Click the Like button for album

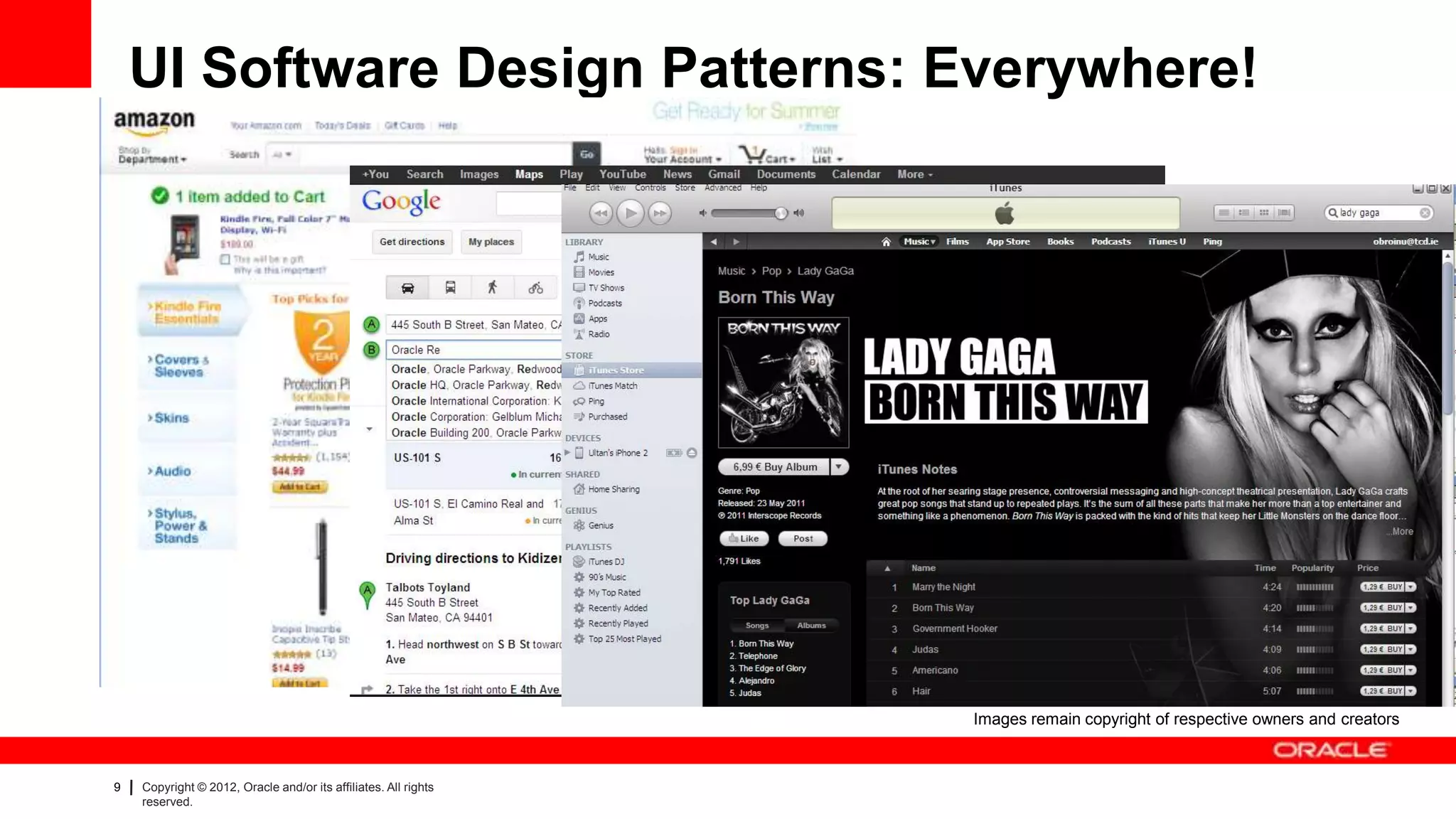pos(744,539)
